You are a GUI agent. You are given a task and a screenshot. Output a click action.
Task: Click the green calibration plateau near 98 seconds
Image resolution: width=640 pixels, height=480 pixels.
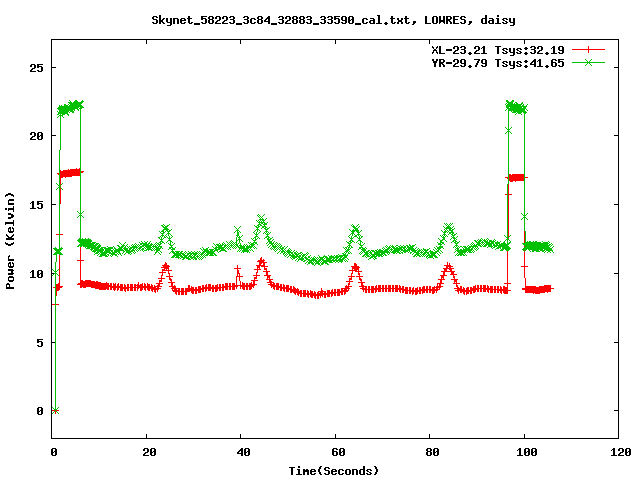(516, 108)
